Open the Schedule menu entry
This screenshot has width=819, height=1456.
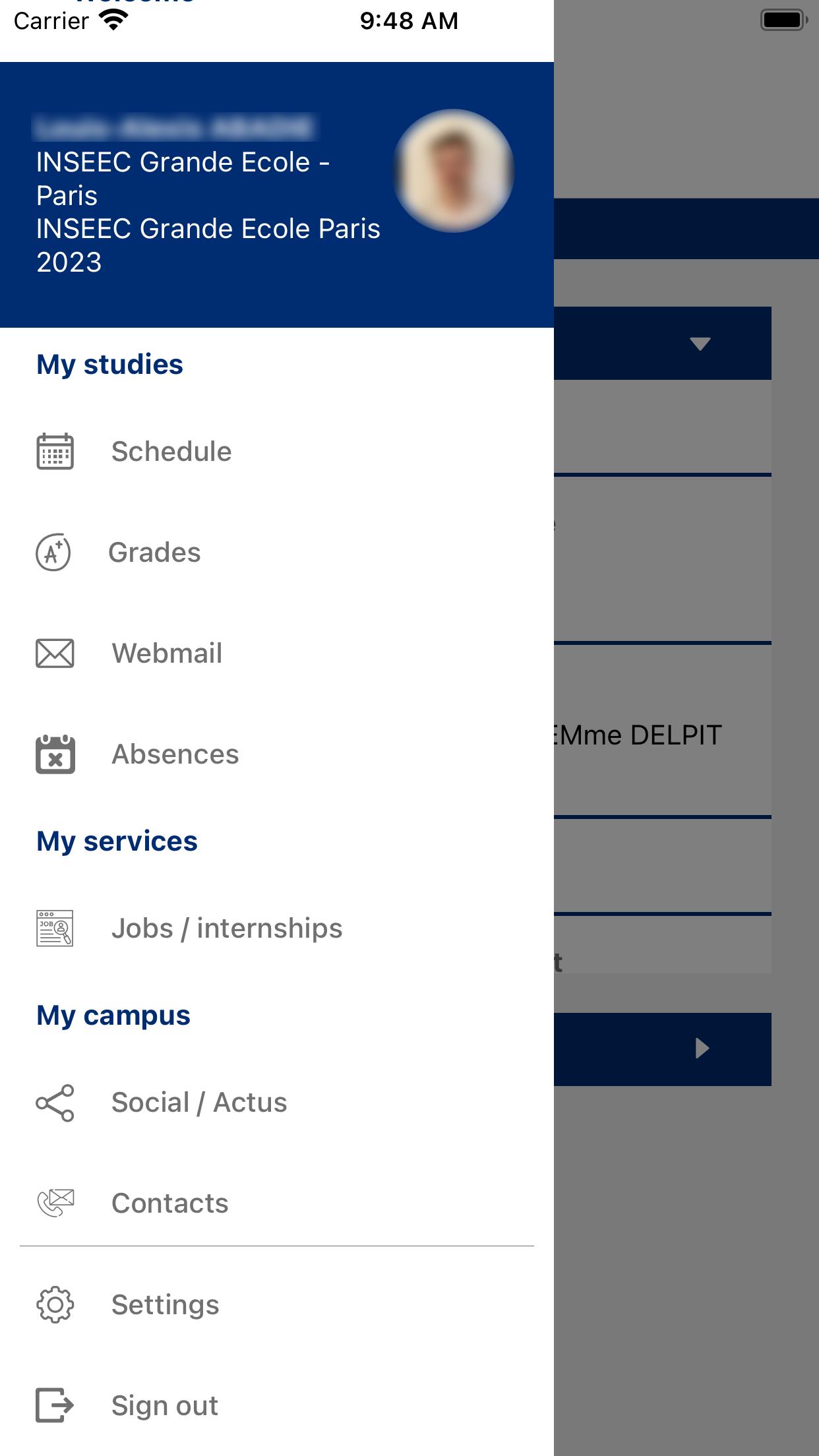point(171,452)
